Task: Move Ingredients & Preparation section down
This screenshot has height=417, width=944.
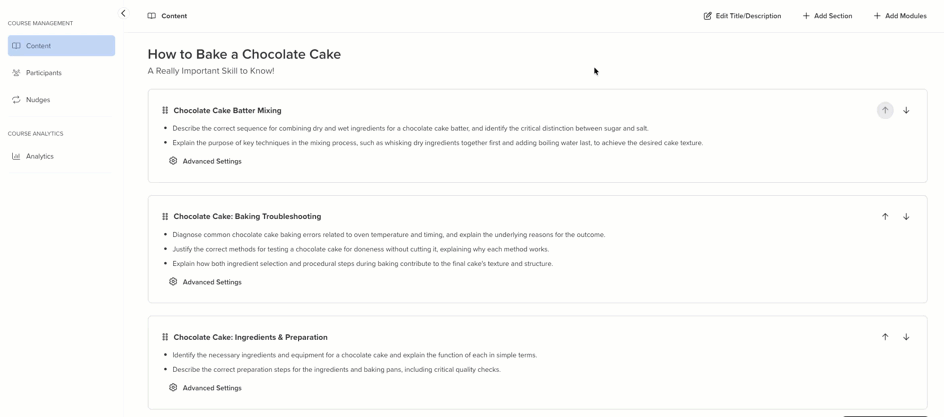Action: click(x=906, y=337)
